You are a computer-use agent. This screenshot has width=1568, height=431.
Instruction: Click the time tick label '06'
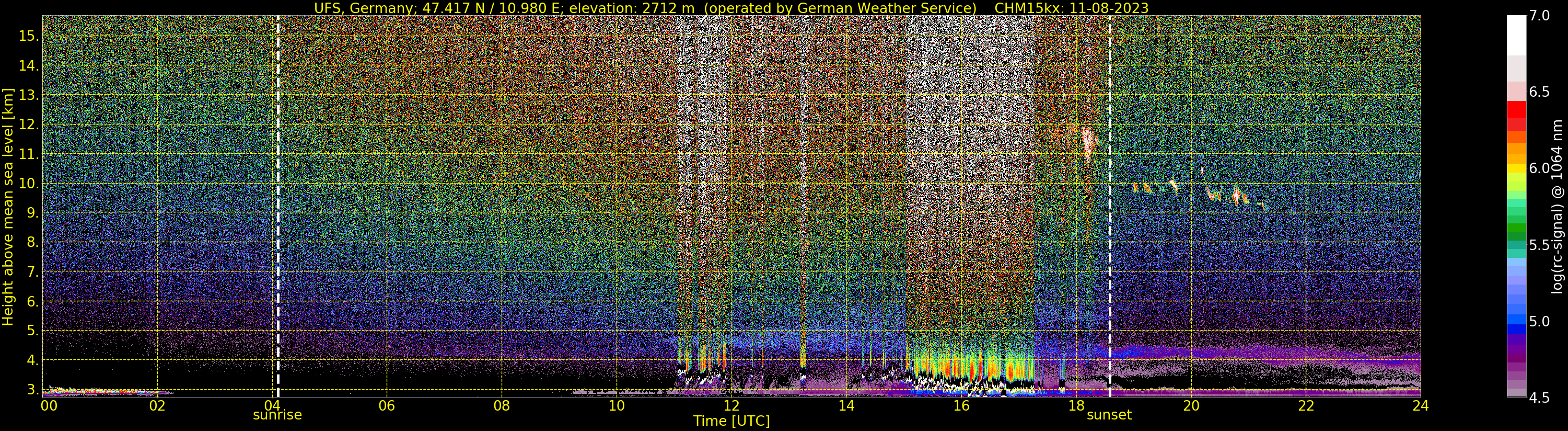coord(387,406)
